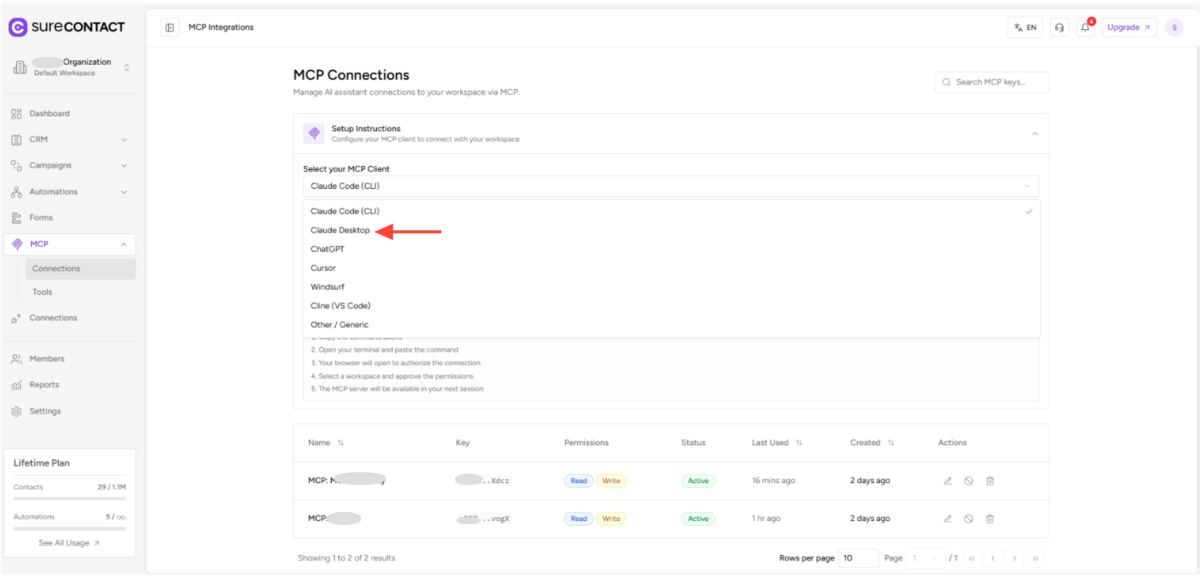The height and width of the screenshot is (577, 1200).
Task: Click Write badge of key Xdcz
Action: click(x=611, y=481)
